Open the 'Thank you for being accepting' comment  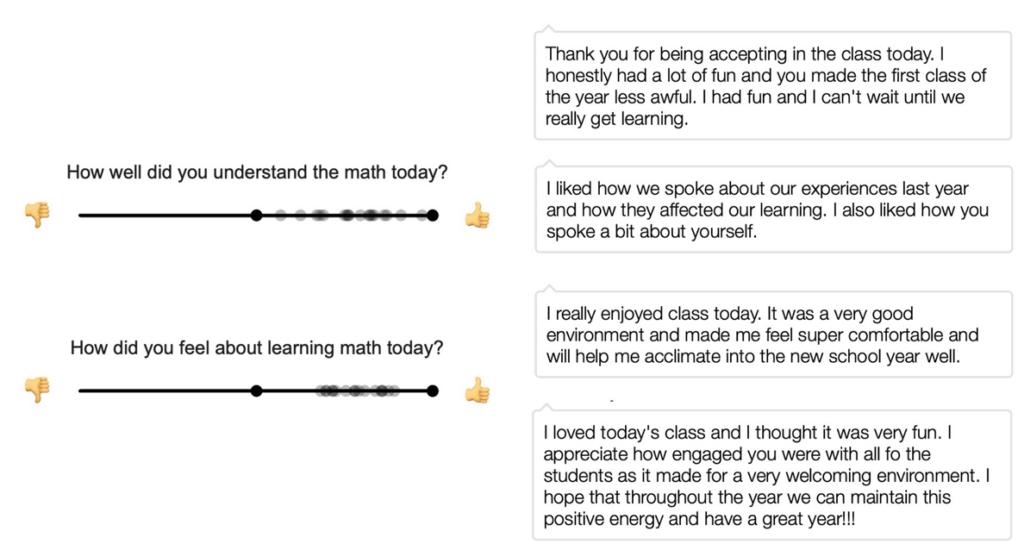coord(773,86)
